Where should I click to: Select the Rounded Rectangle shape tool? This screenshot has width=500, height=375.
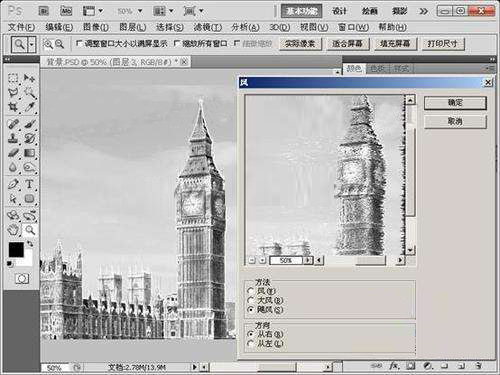coord(29,199)
